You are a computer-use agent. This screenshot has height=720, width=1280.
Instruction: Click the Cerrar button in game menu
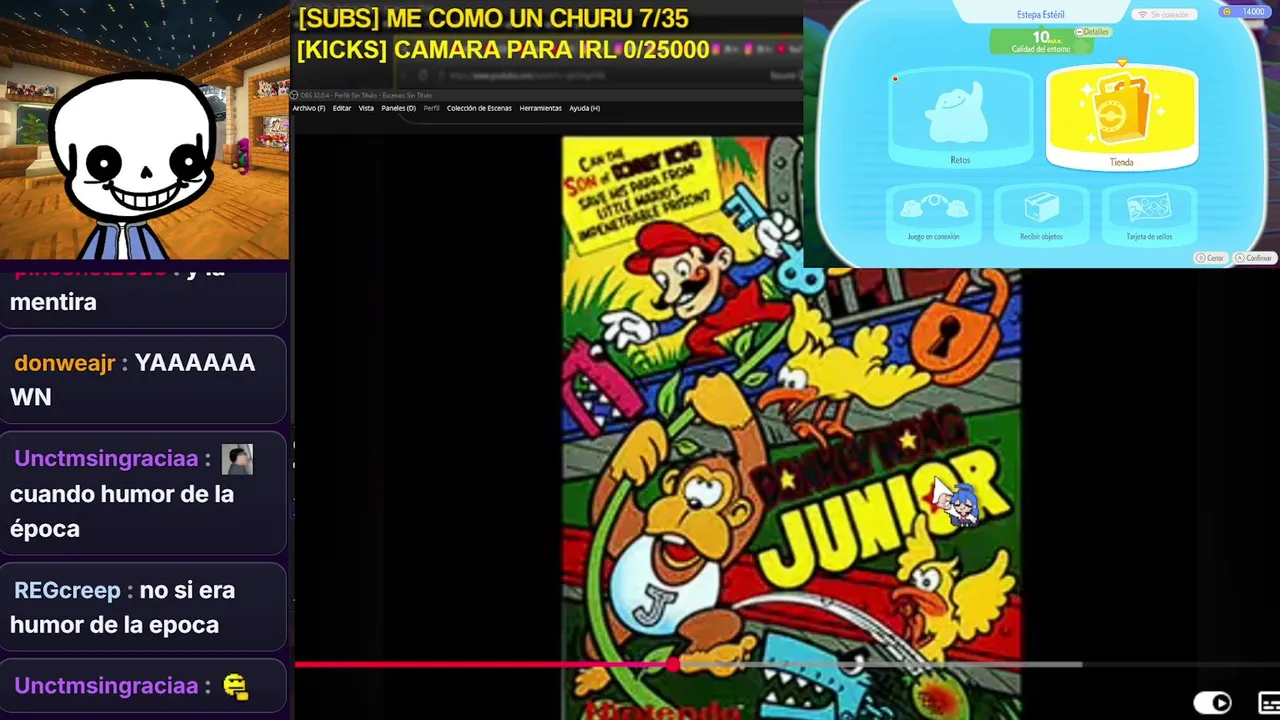tap(1210, 258)
